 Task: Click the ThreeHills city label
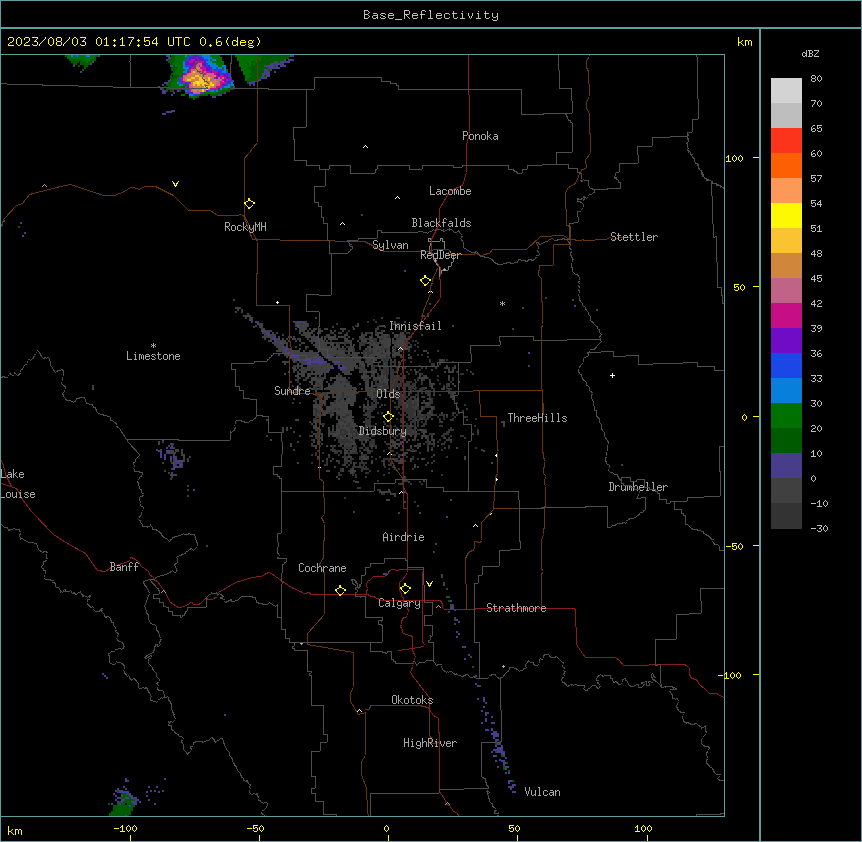(x=537, y=418)
